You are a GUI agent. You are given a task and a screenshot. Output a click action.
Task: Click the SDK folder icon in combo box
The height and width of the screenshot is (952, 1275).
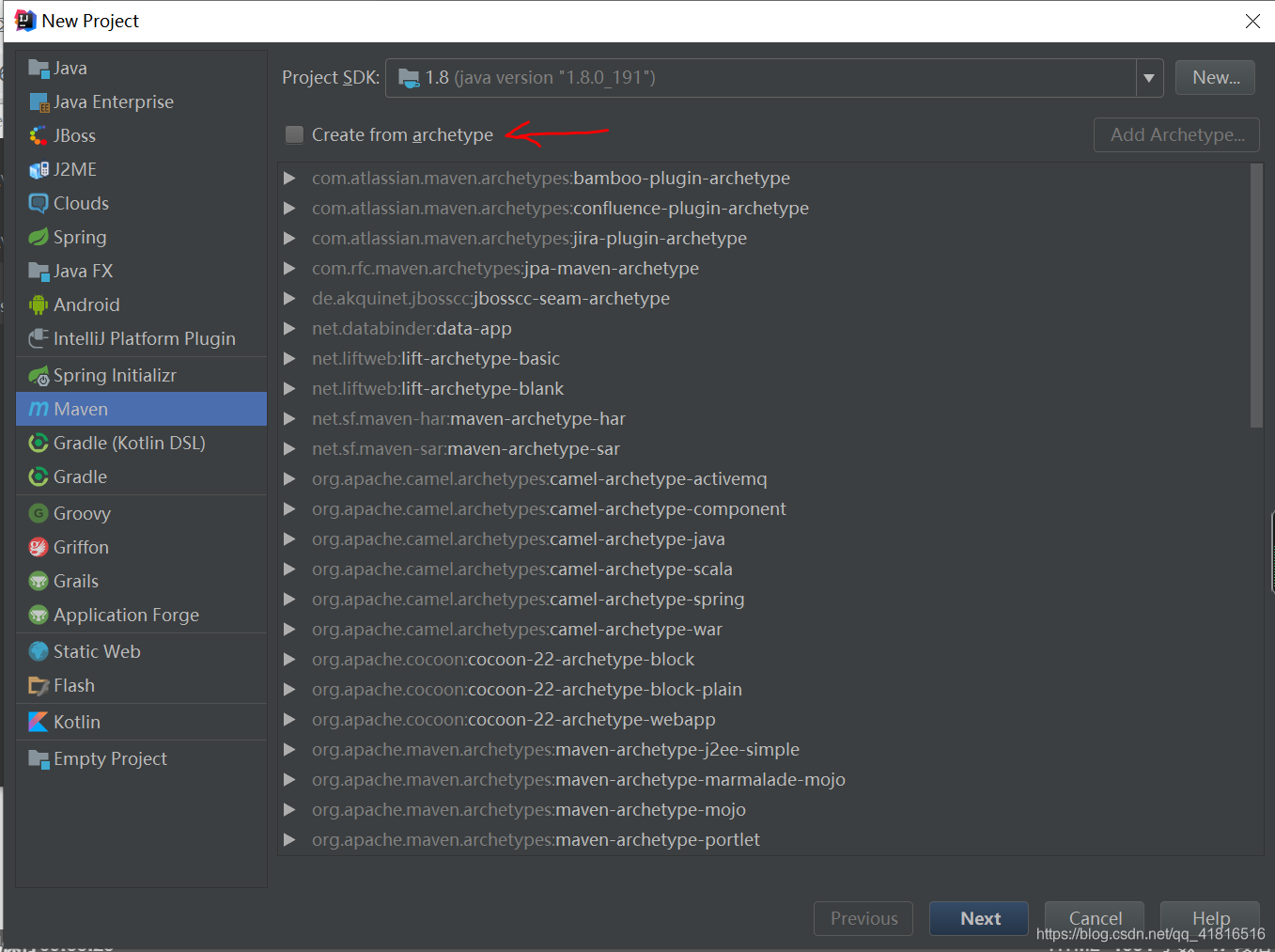(x=409, y=78)
